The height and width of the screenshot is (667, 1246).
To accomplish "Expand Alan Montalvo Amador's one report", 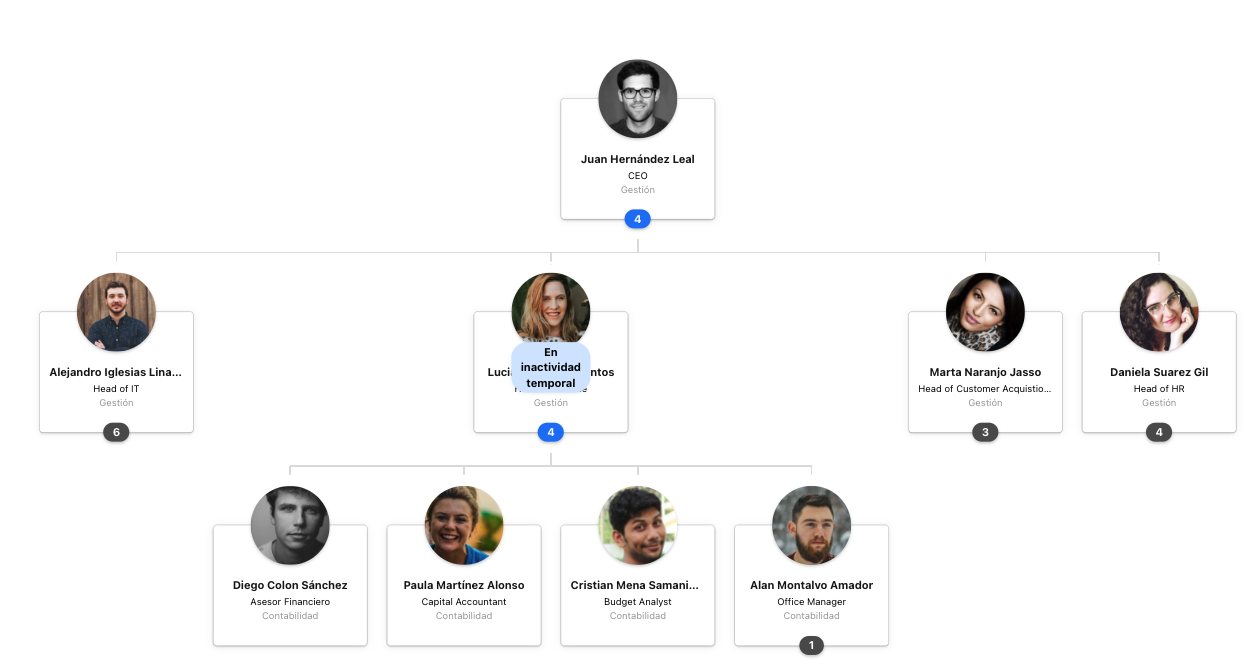I will coord(811,645).
